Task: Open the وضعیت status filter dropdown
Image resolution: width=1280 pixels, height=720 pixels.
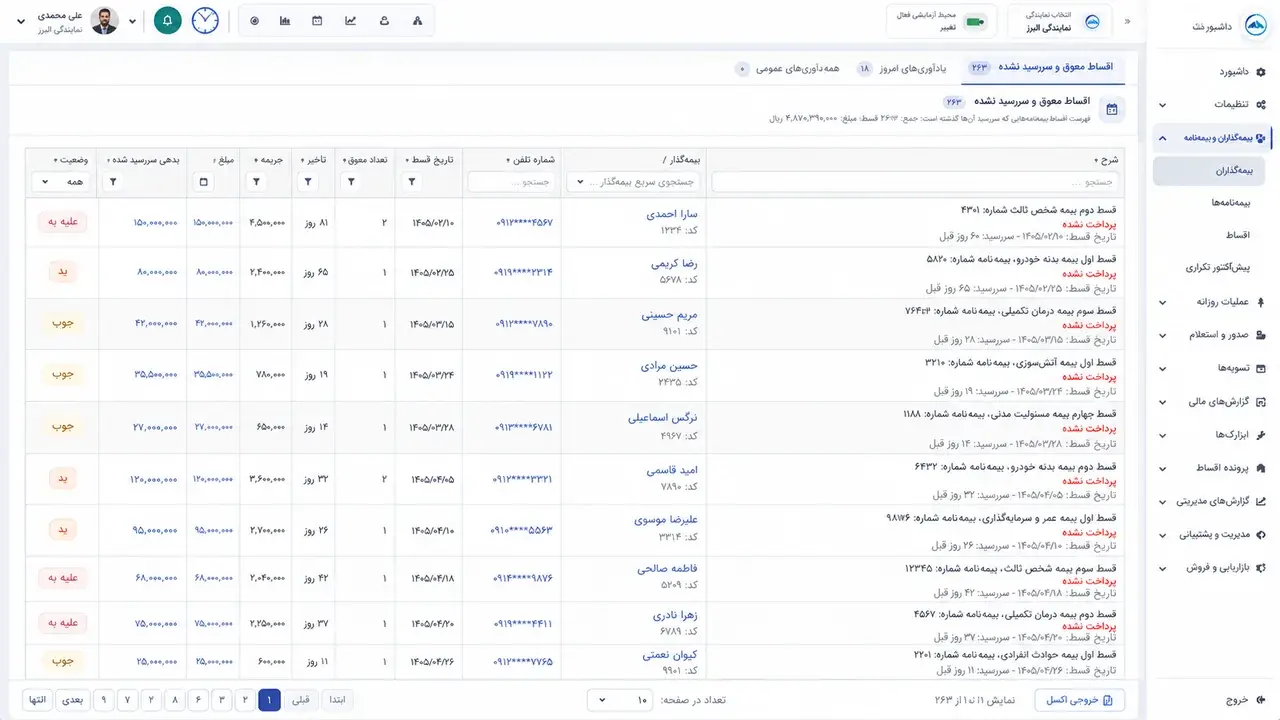Action: pos(59,182)
